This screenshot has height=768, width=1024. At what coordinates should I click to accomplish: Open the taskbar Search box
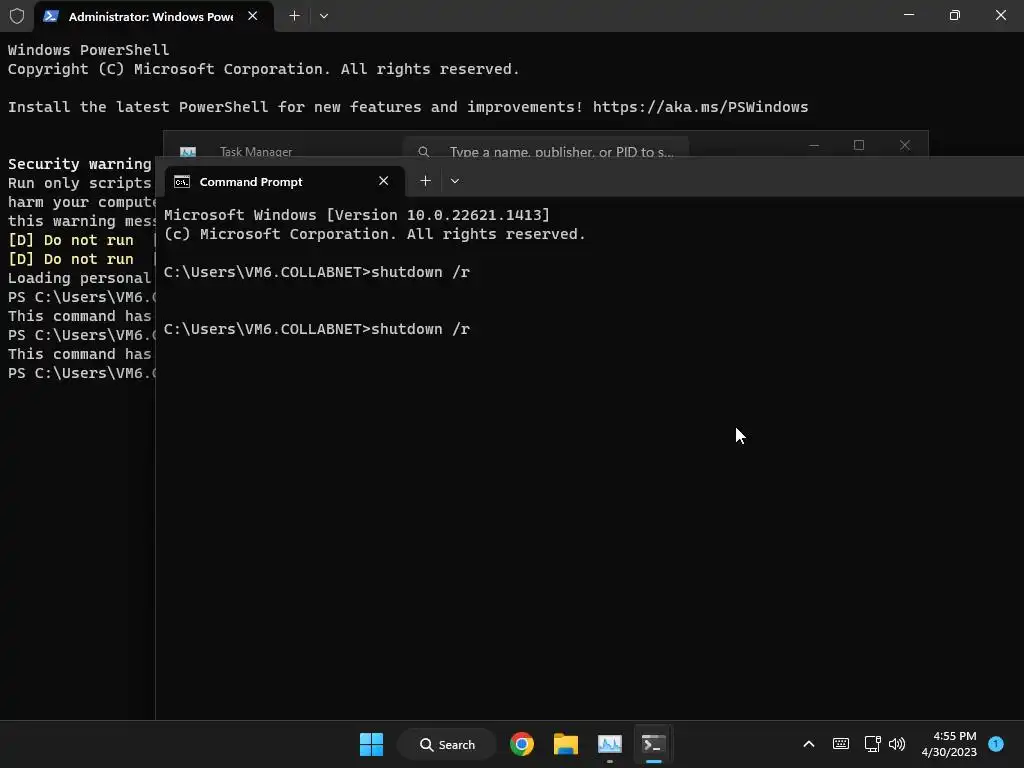(447, 744)
